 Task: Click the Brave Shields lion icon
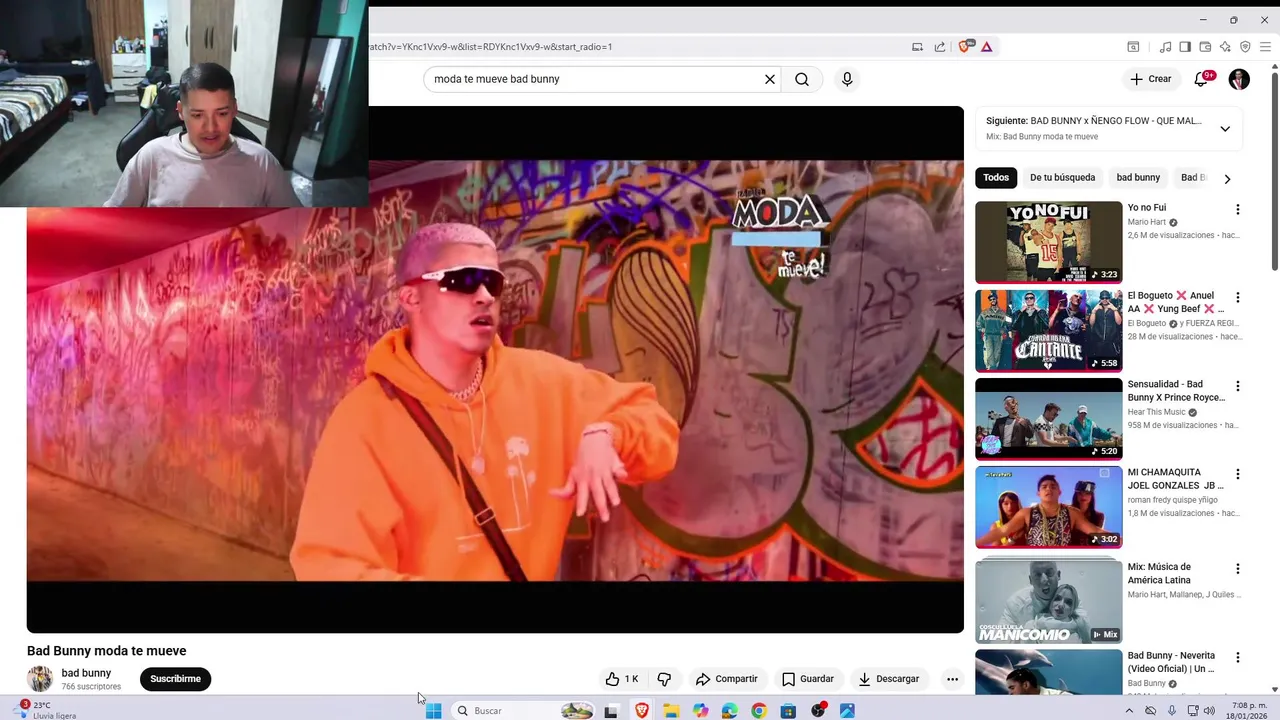965,47
